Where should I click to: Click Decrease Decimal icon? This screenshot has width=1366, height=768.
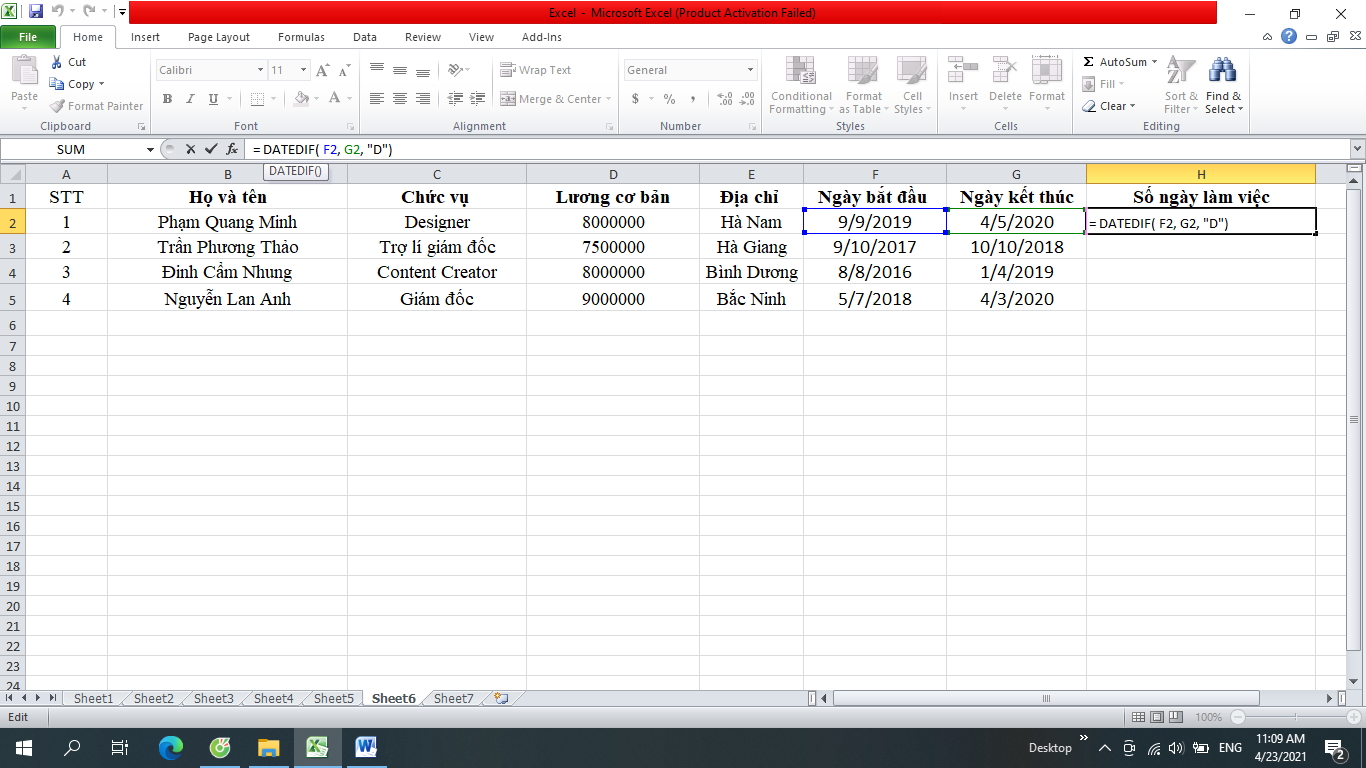747,99
